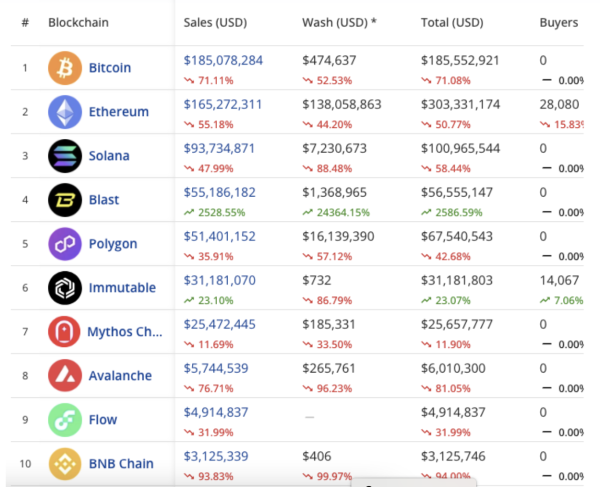Image resolution: width=600 pixels, height=487 pixels.
Task: Click Immutable sales value $31,181,070
Action: 220,280
